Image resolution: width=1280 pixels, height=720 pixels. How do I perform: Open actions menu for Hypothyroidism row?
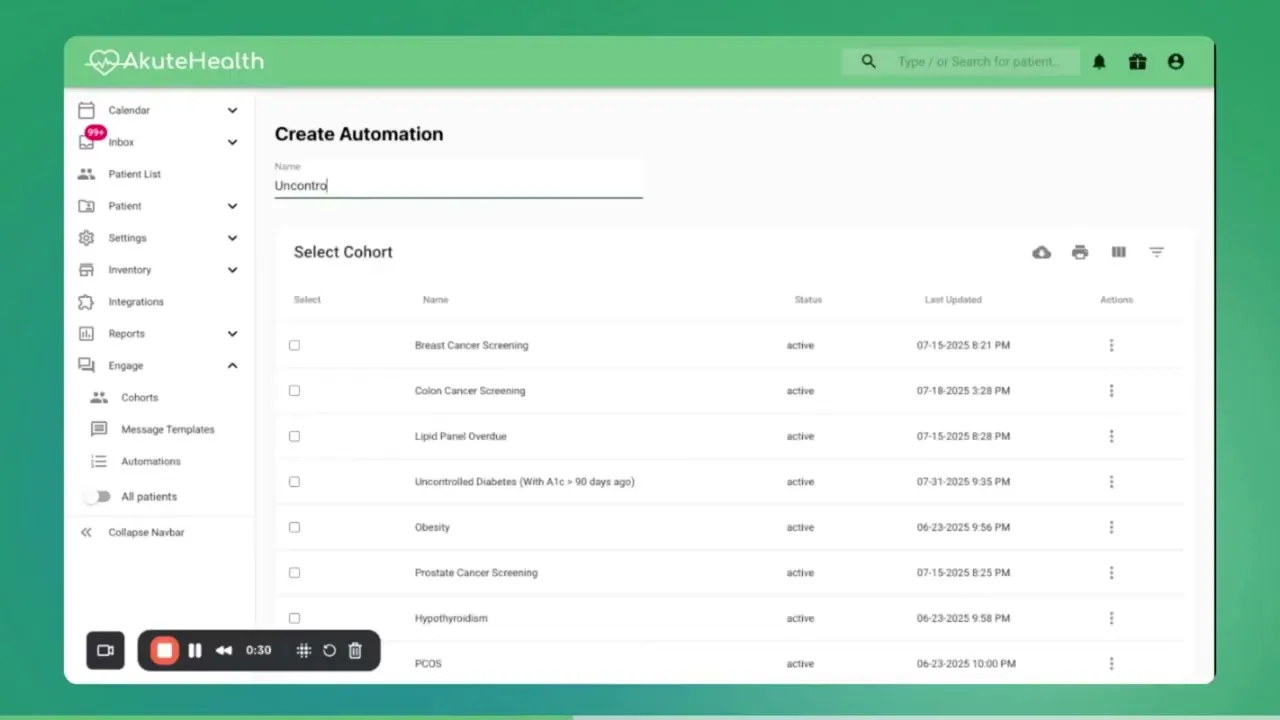(1111, 618)
